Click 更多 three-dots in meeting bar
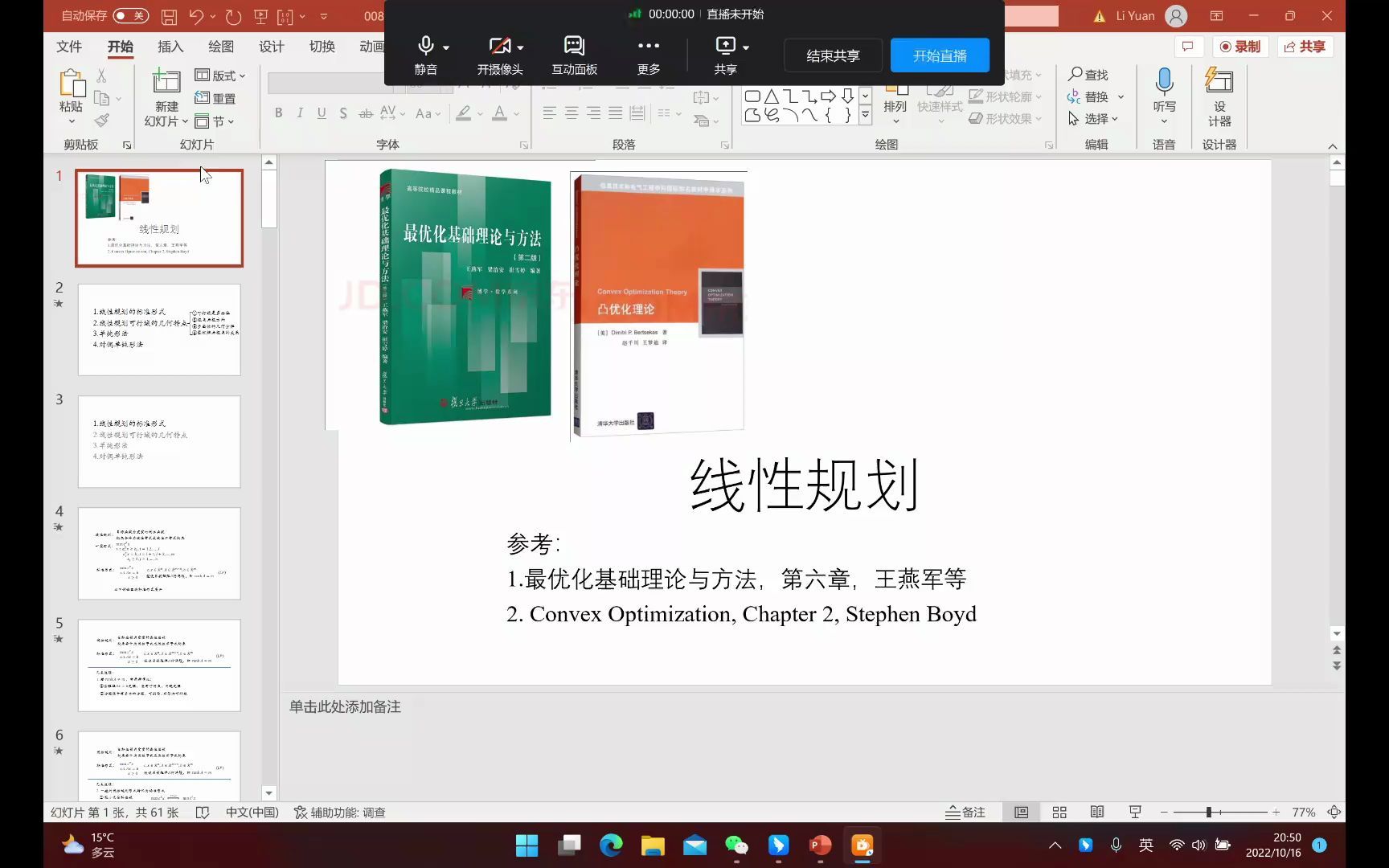Viewport: 1389px width, 868px height. click(x=649, y=55)
